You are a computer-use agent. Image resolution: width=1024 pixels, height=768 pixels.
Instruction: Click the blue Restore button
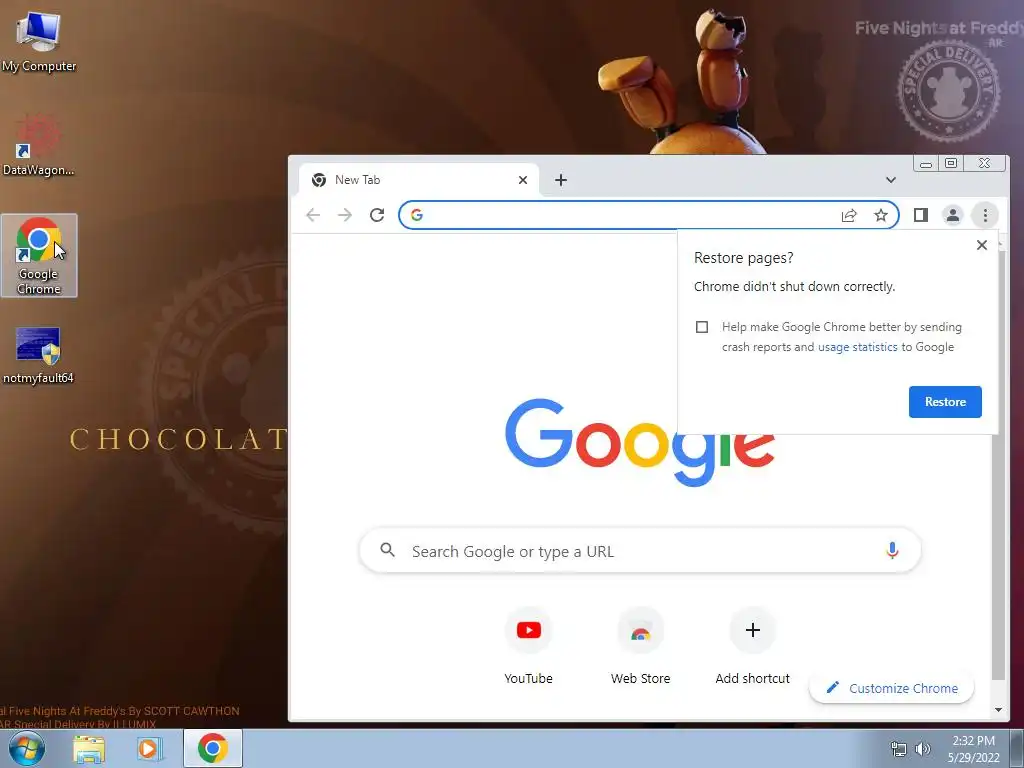coord(945,402)
